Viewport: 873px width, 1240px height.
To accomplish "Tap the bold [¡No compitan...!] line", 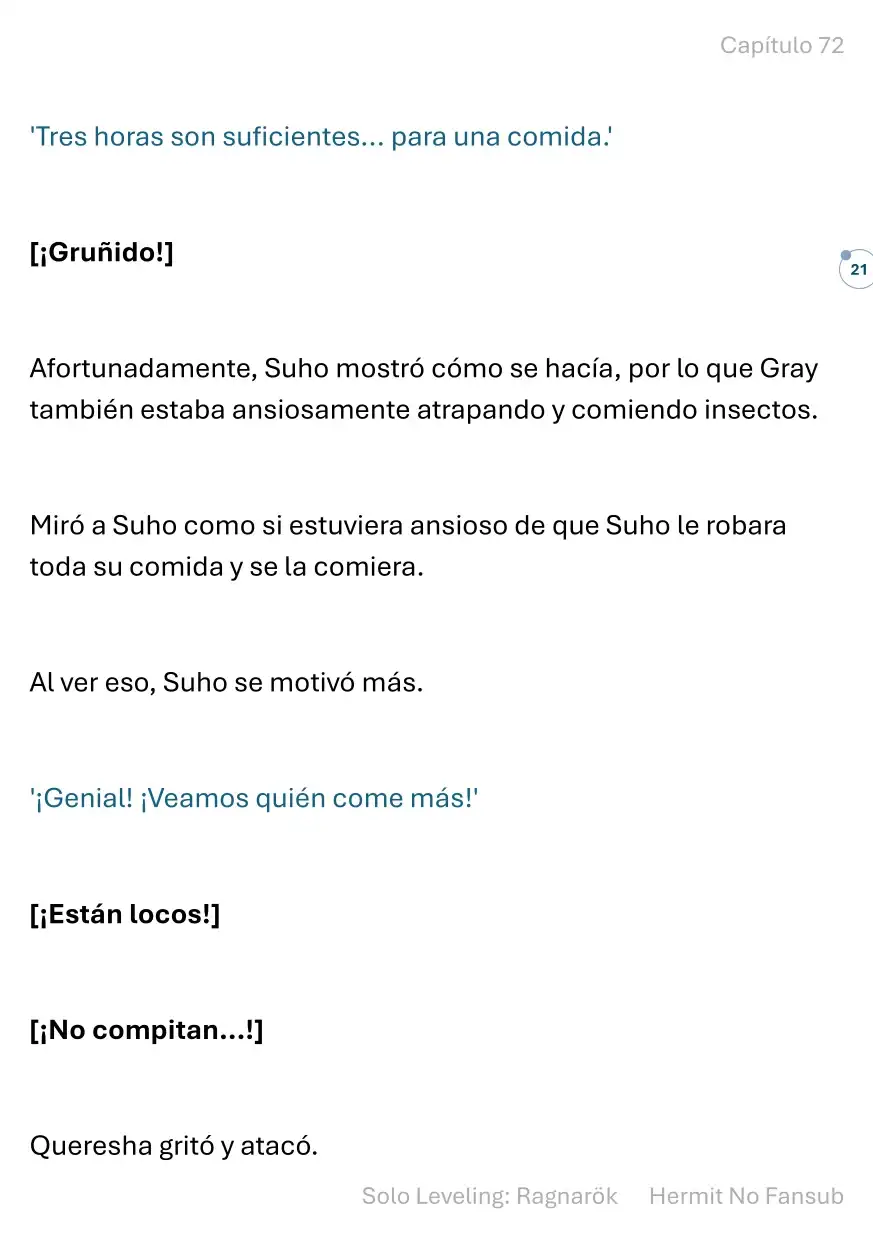I will point(146,1030).
